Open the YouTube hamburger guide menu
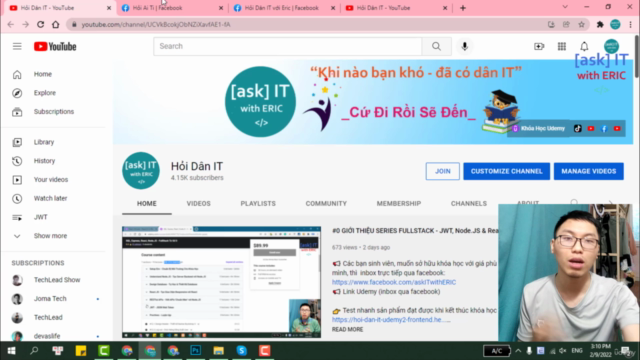 click(x=17, y=46)
